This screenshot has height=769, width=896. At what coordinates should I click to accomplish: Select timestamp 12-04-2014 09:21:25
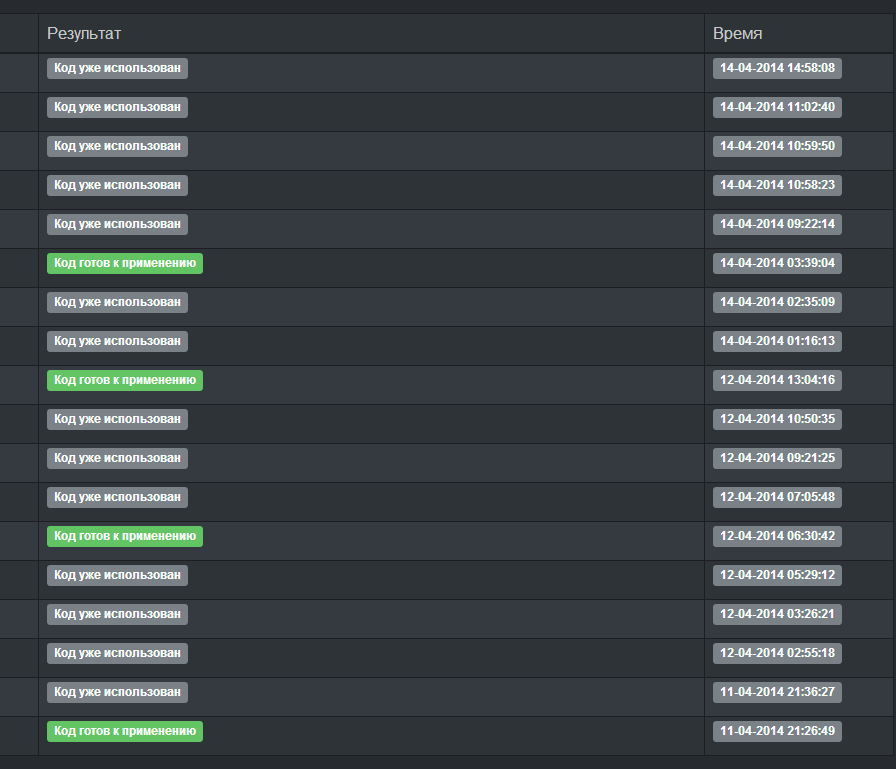[x=777, y=458]
